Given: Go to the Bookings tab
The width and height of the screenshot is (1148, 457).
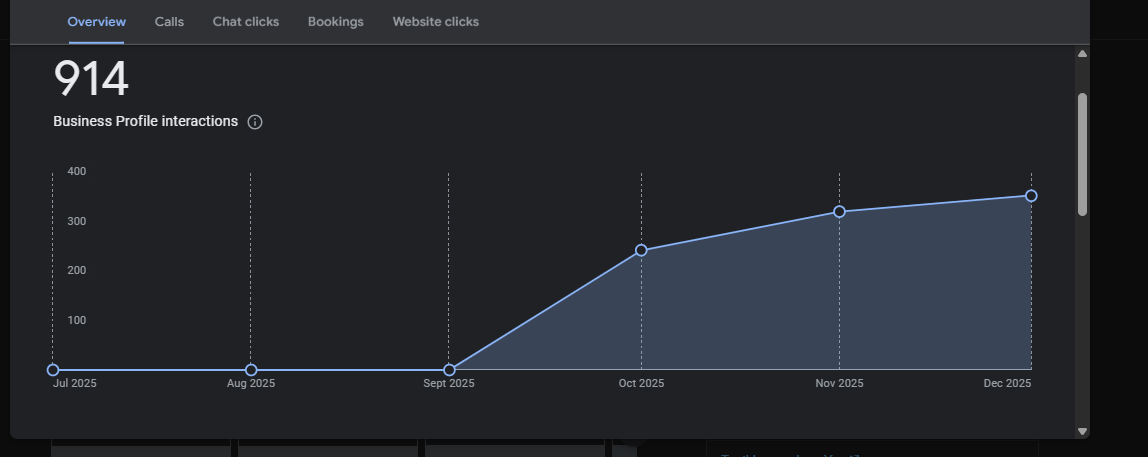Looking at the screenshot, I should click(x=335, y=21).
